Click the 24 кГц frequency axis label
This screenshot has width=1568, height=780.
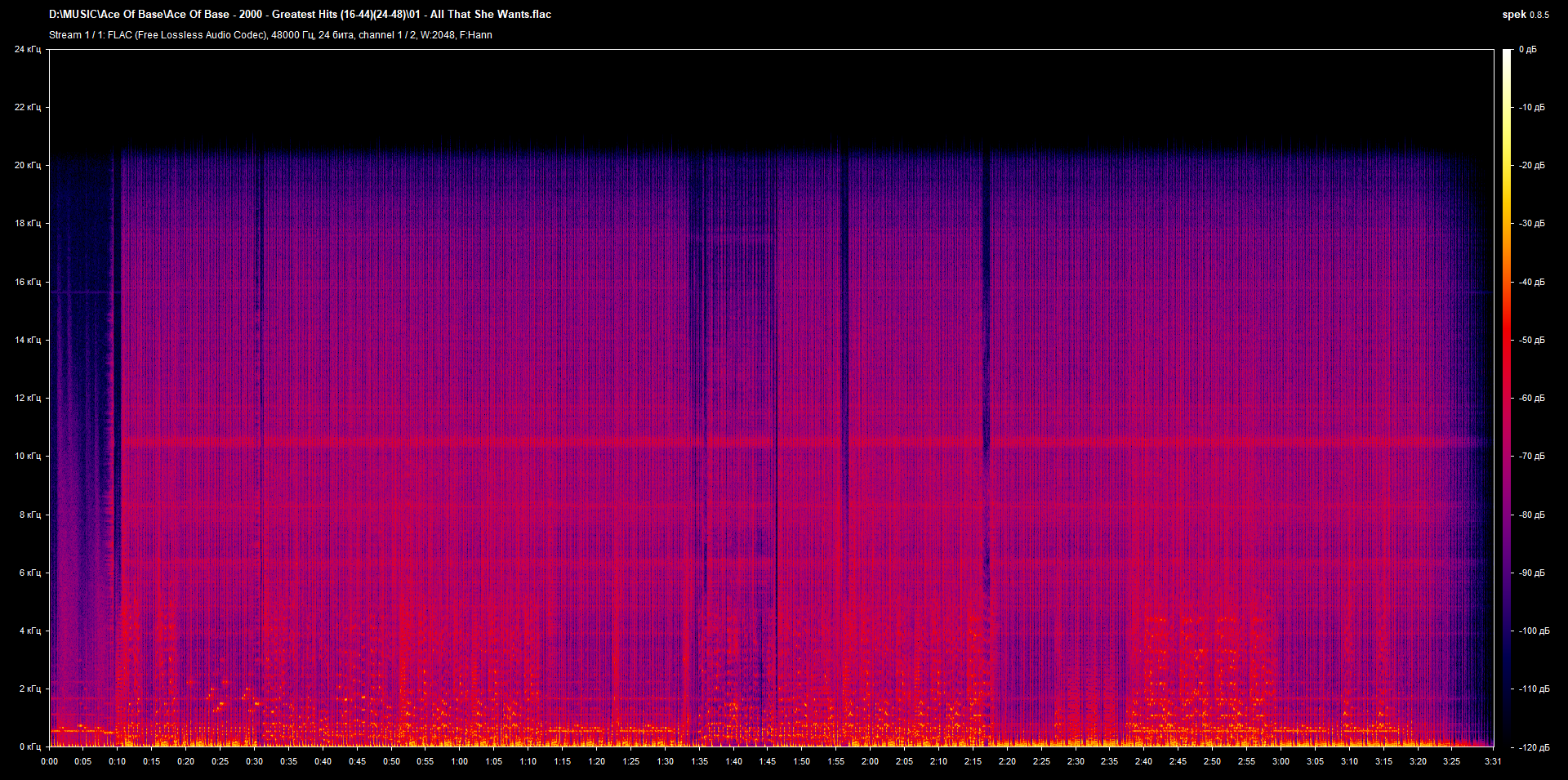click(x=28, y=50)
